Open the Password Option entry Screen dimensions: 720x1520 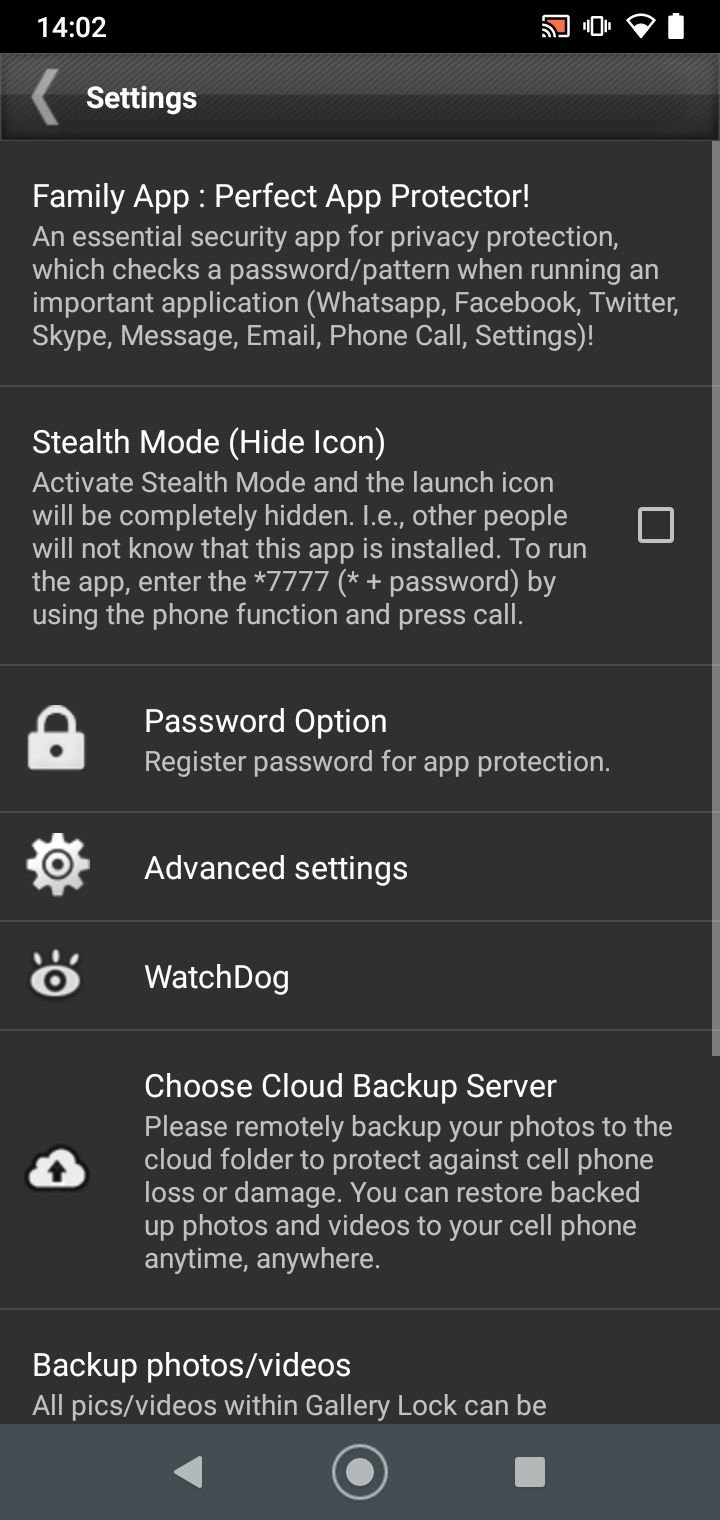[x=360, y=739]
